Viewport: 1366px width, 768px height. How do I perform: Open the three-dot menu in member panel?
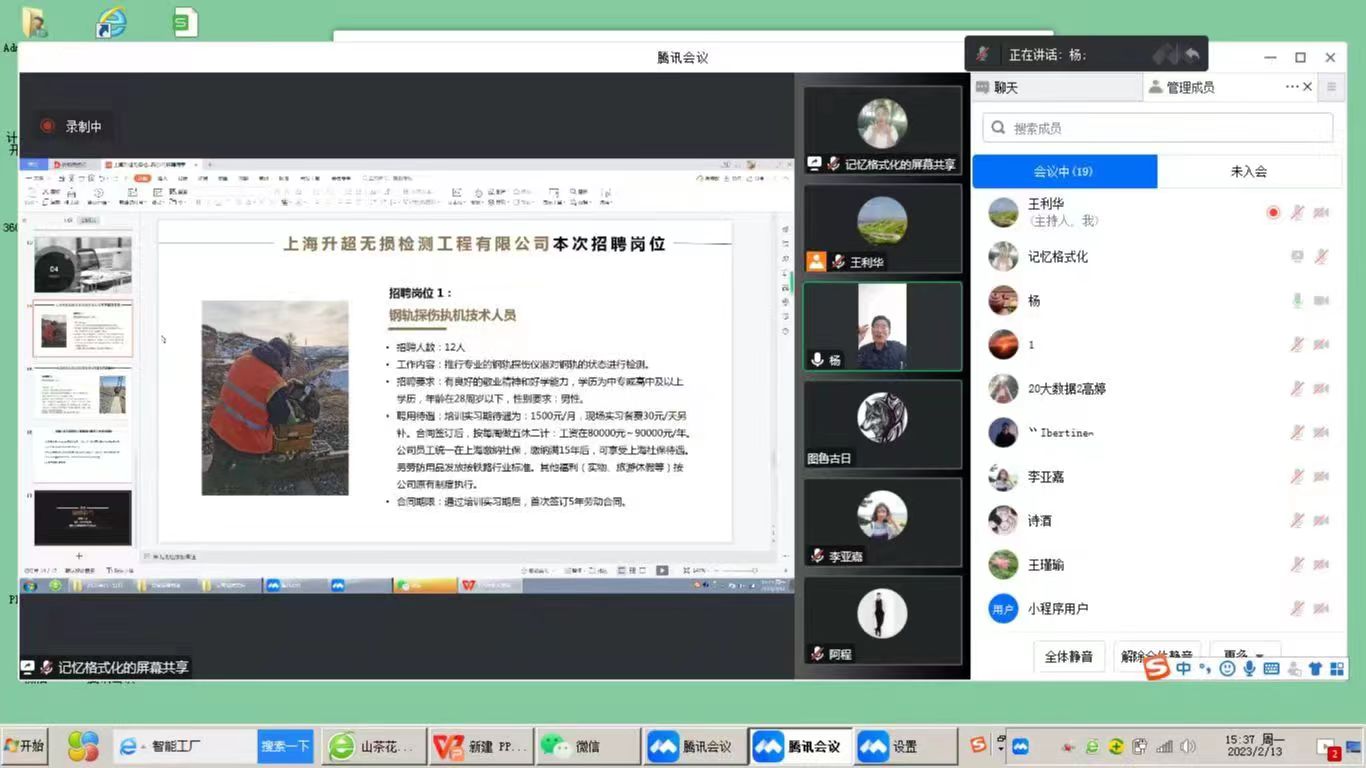click(x=1291, y=87)
